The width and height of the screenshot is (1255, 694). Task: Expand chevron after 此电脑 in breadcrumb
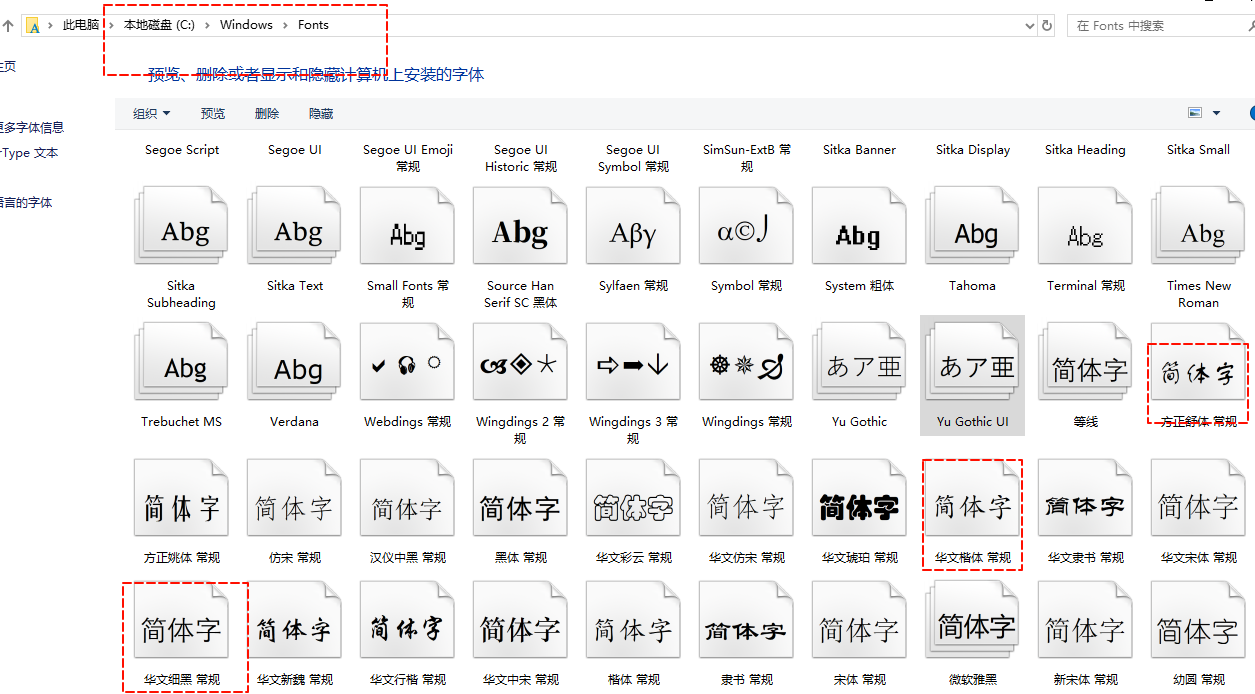pyautogui.click(x=111, y=25)
